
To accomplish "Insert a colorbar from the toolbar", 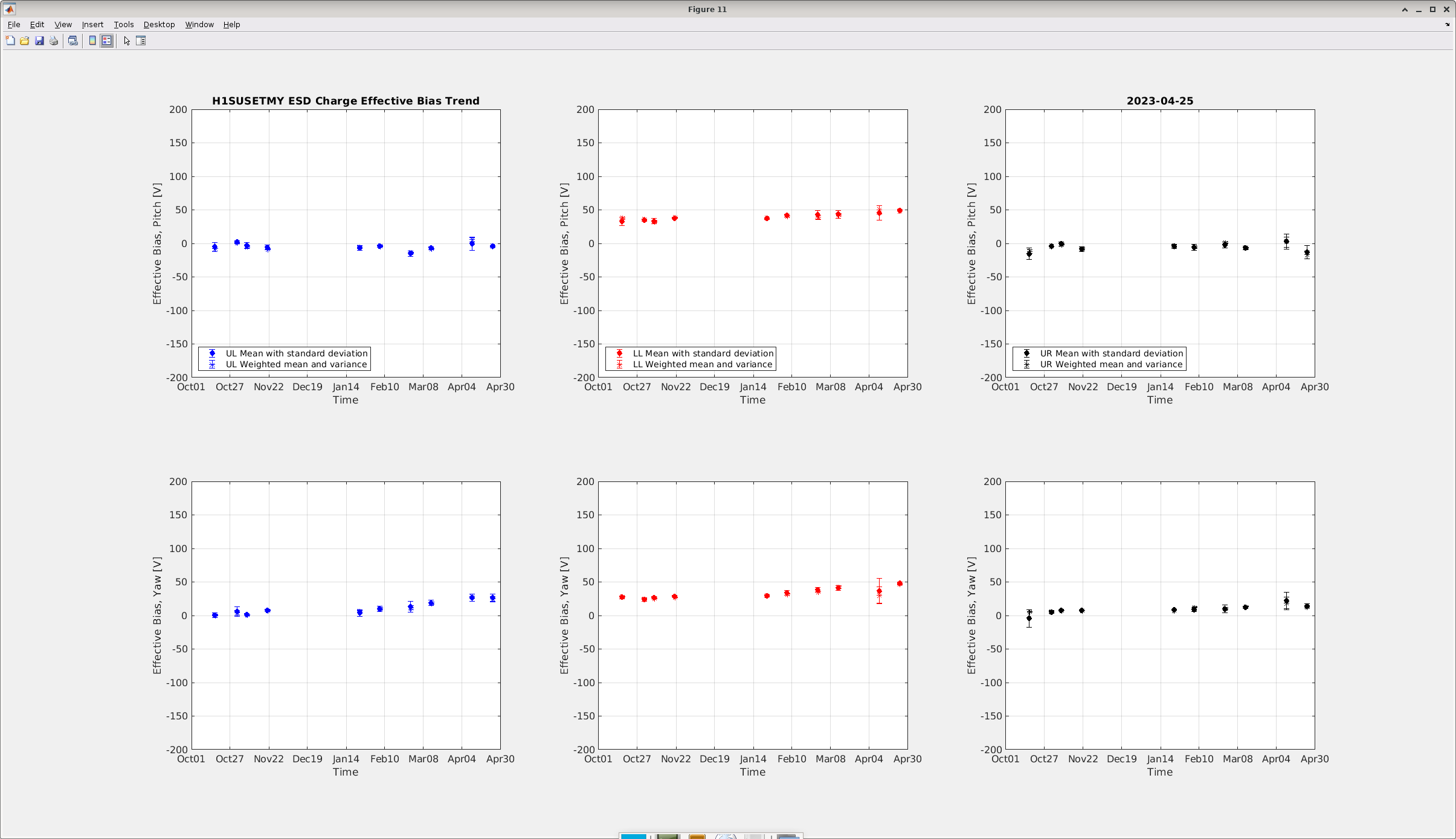I will click(92, 40).
